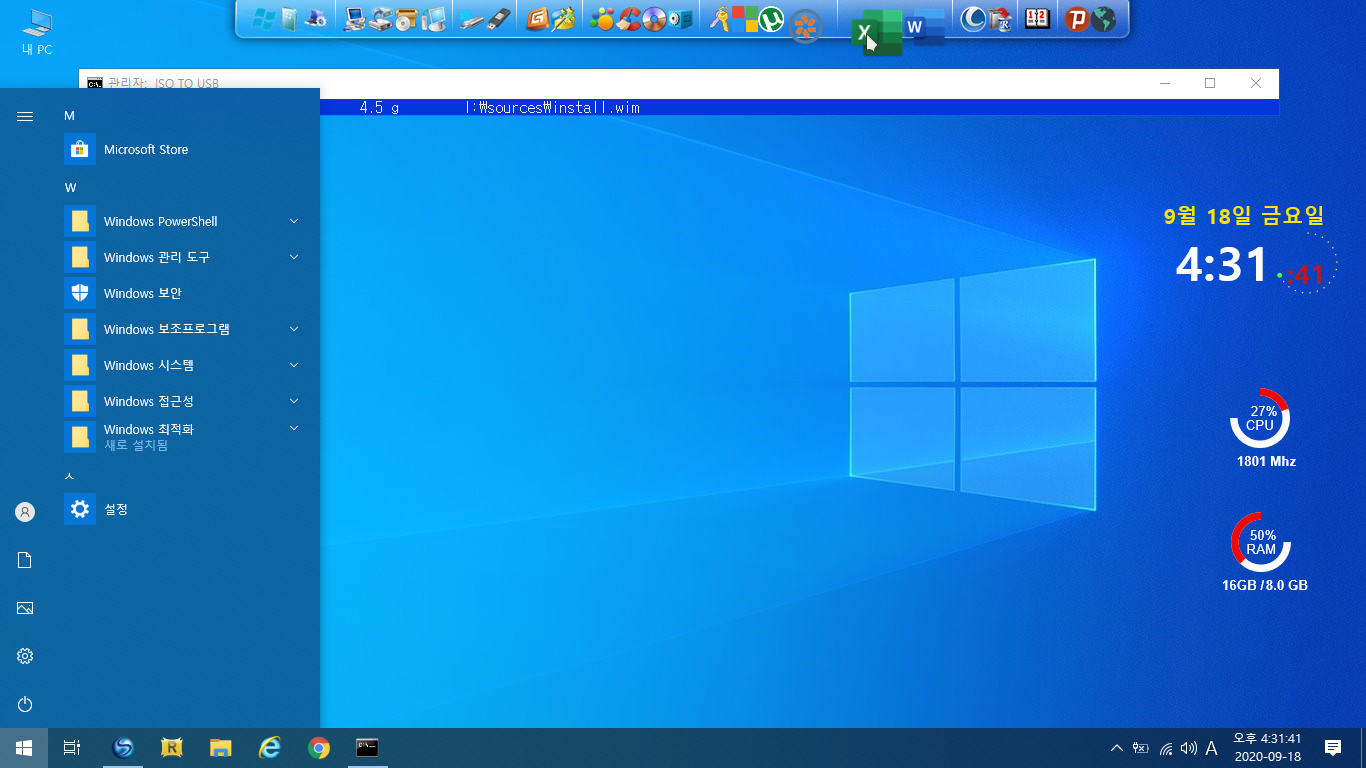Open the four-color Microsoft squares icon
The width and height of the screenshot is (1366, 768).
pos(745,19)
